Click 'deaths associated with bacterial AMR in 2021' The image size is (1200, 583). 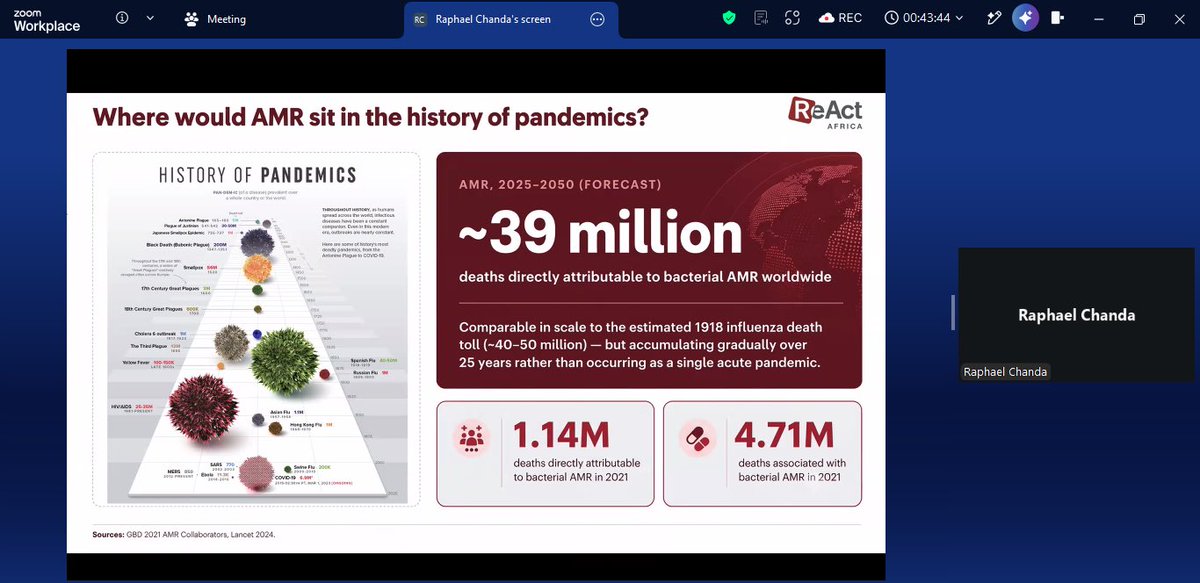click(792, 470)
